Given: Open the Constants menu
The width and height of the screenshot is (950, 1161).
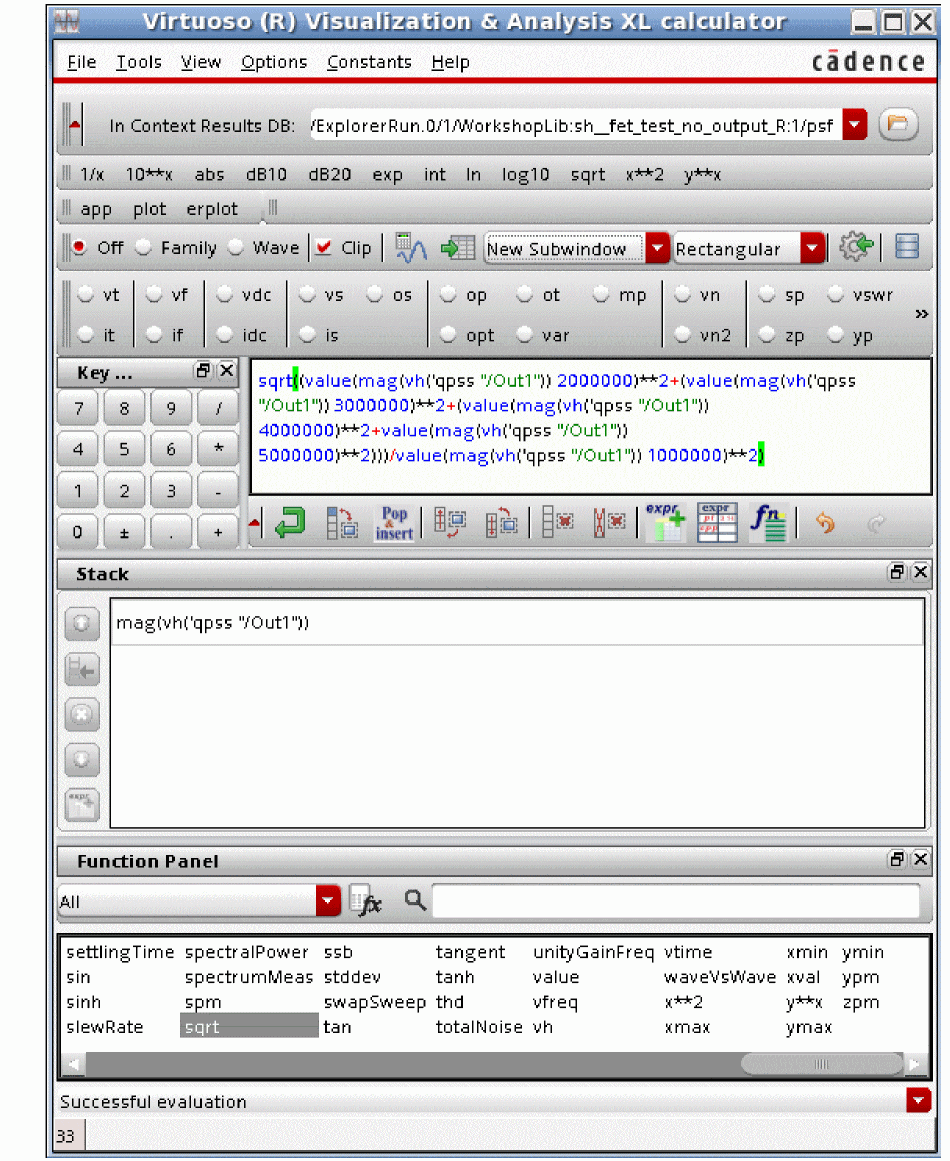Looking at the screenshot, I should pos(369,62).
